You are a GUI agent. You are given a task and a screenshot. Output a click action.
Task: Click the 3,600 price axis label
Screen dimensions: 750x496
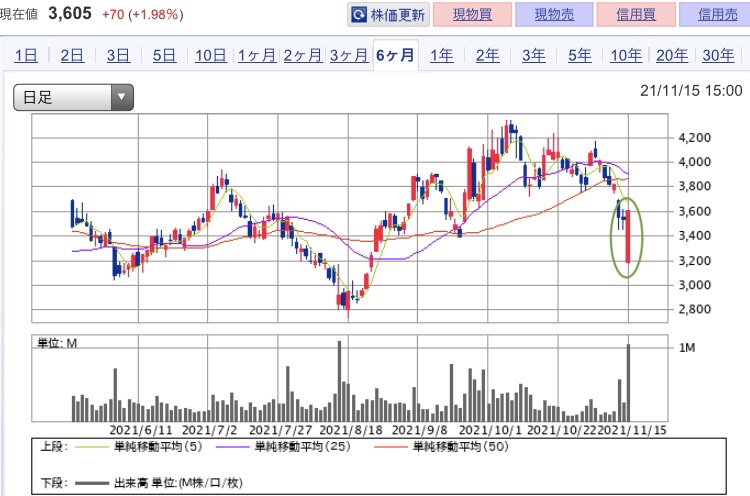point(695,211)
